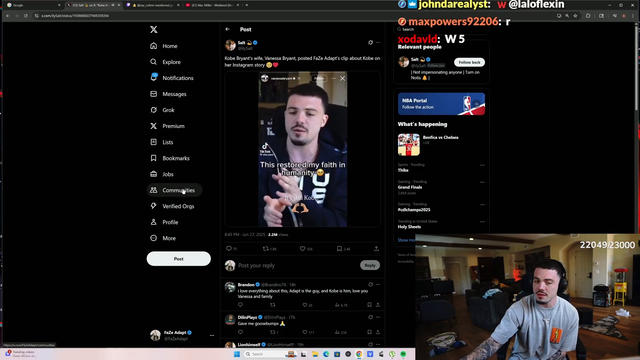Click Follow back for Salt

[x=469, y=62]
